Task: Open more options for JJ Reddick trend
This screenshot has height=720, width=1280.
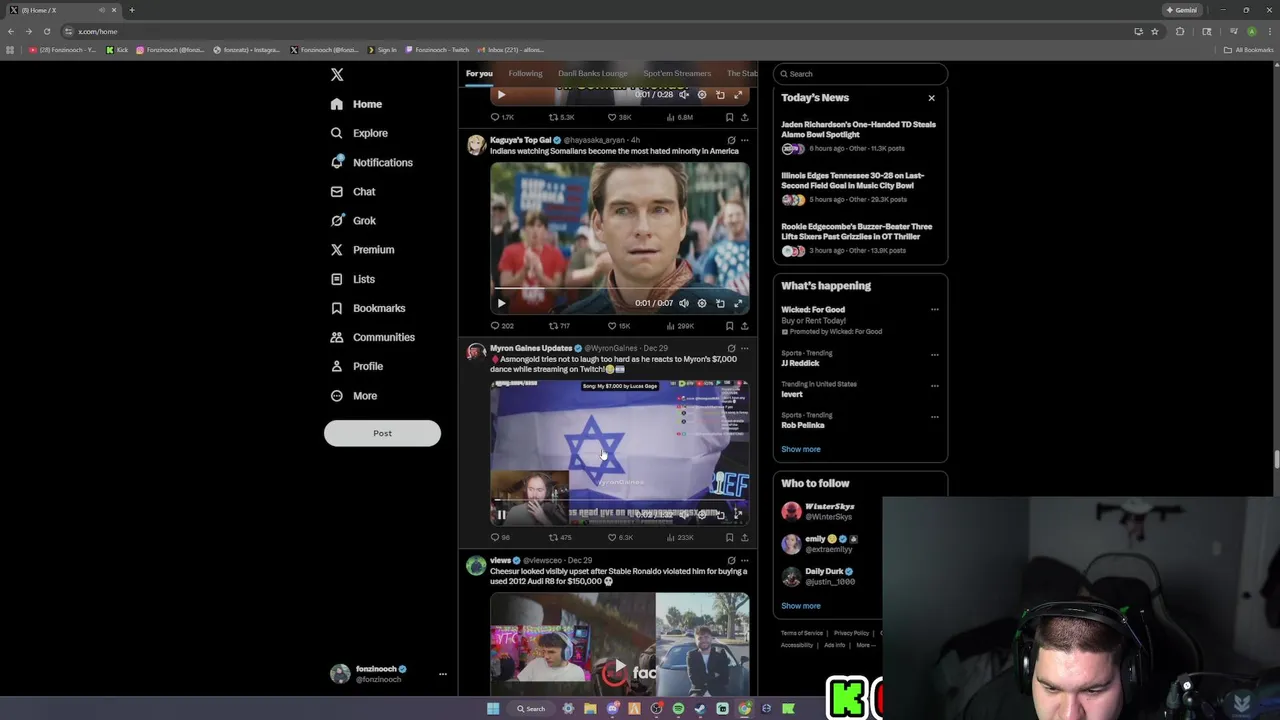Action: pyautogui.click(x=935, y=354)
